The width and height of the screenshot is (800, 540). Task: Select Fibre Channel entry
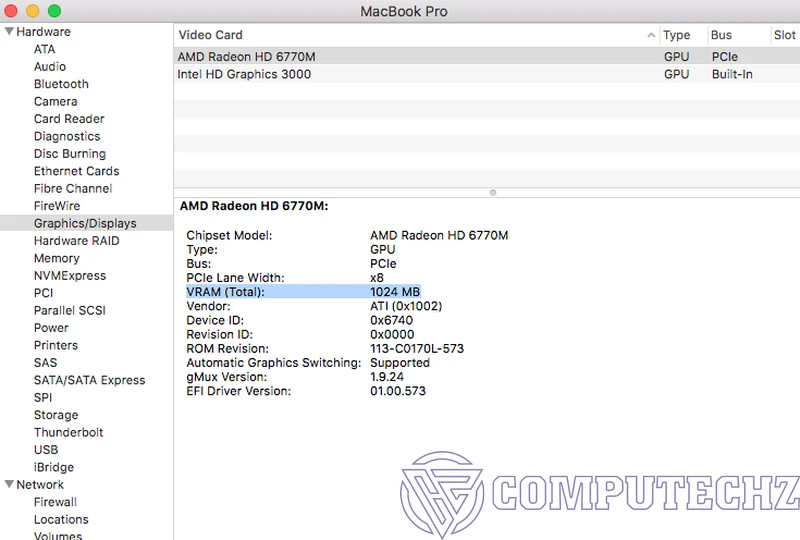click(x=73, y=188)
